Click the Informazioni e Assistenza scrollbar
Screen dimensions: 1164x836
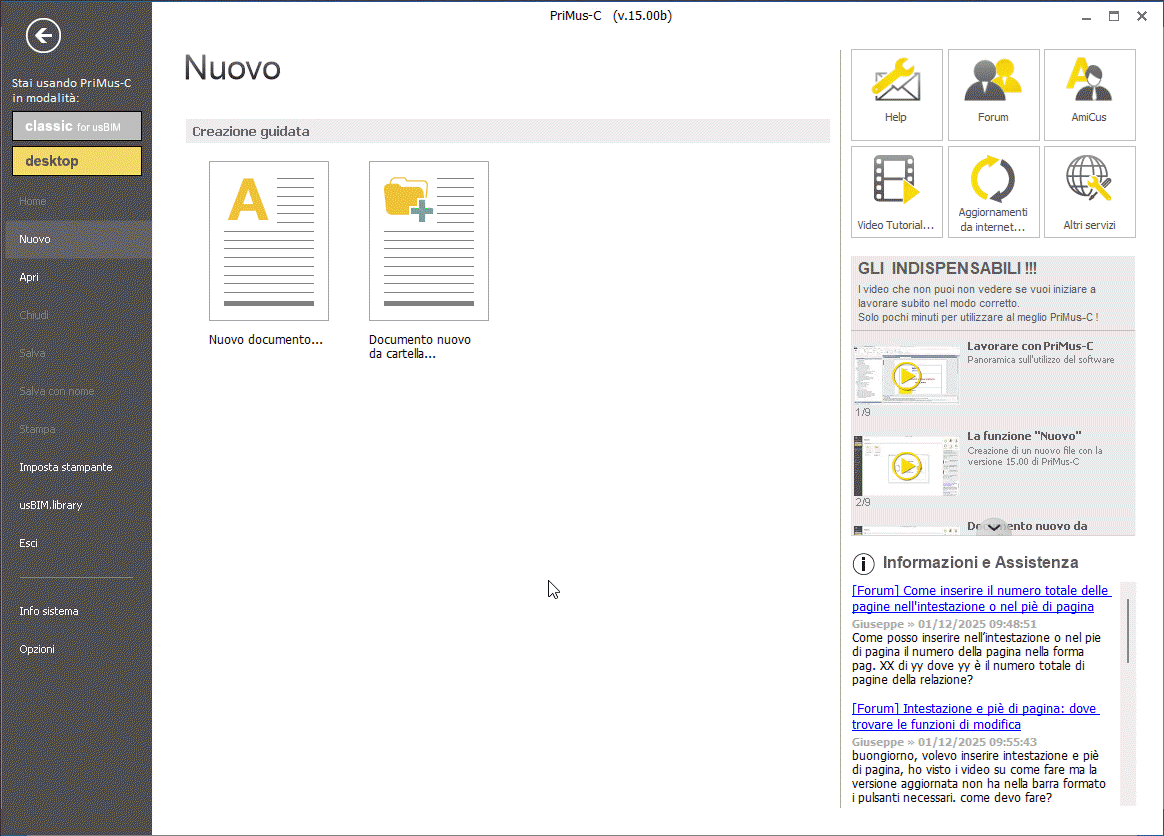tap(1129, 630)
